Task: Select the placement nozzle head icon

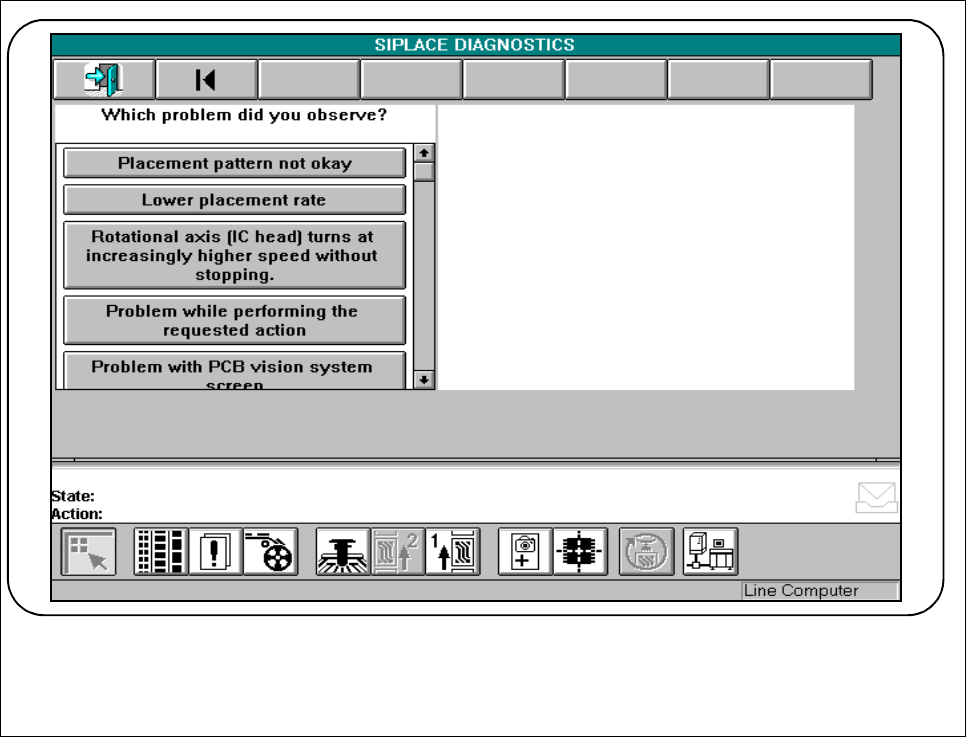Action: coord(343,552)
